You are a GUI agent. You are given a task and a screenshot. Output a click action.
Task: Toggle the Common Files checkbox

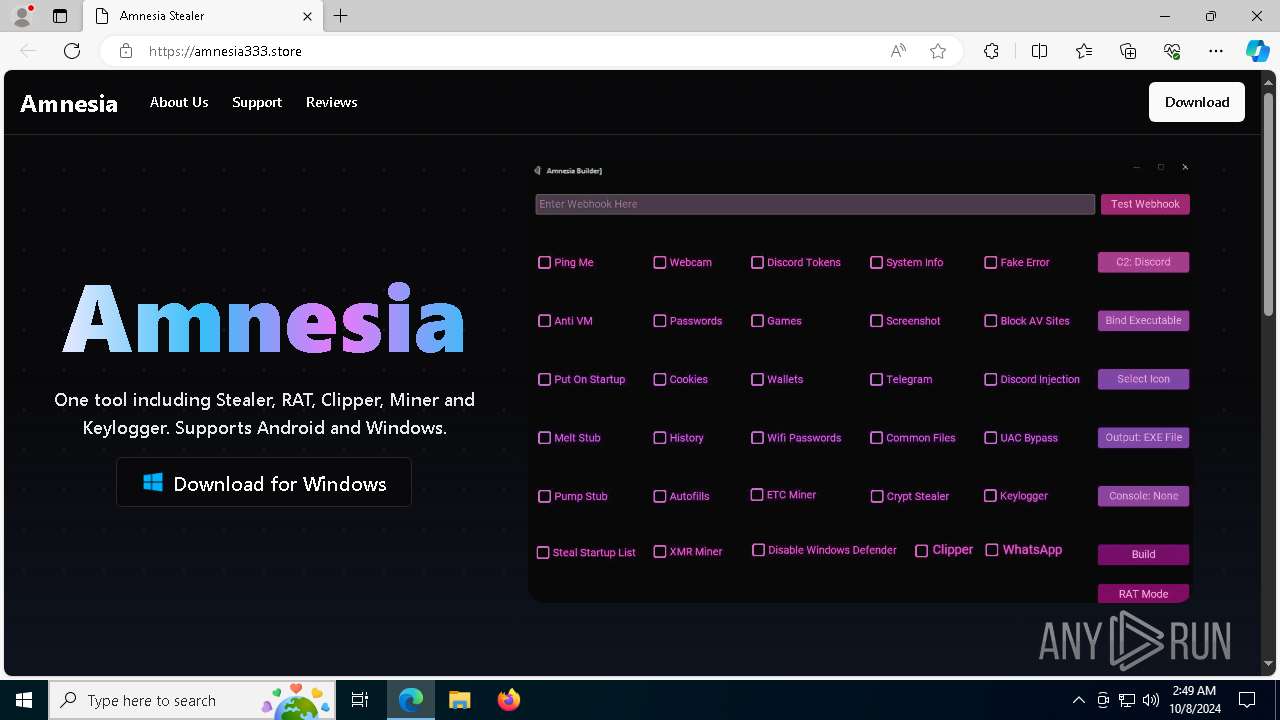point(876,437)
